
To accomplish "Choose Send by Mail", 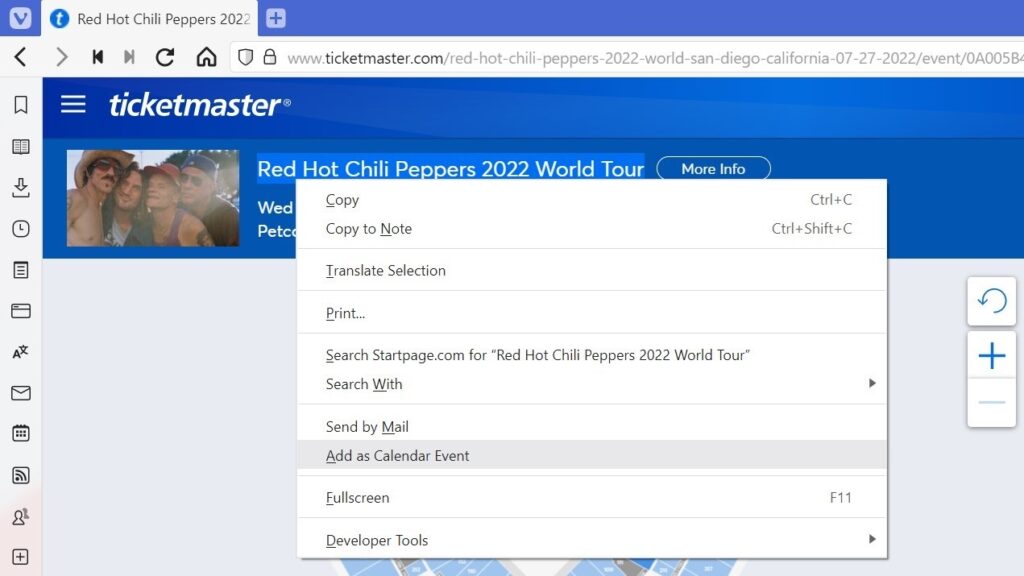I will 592,426.
